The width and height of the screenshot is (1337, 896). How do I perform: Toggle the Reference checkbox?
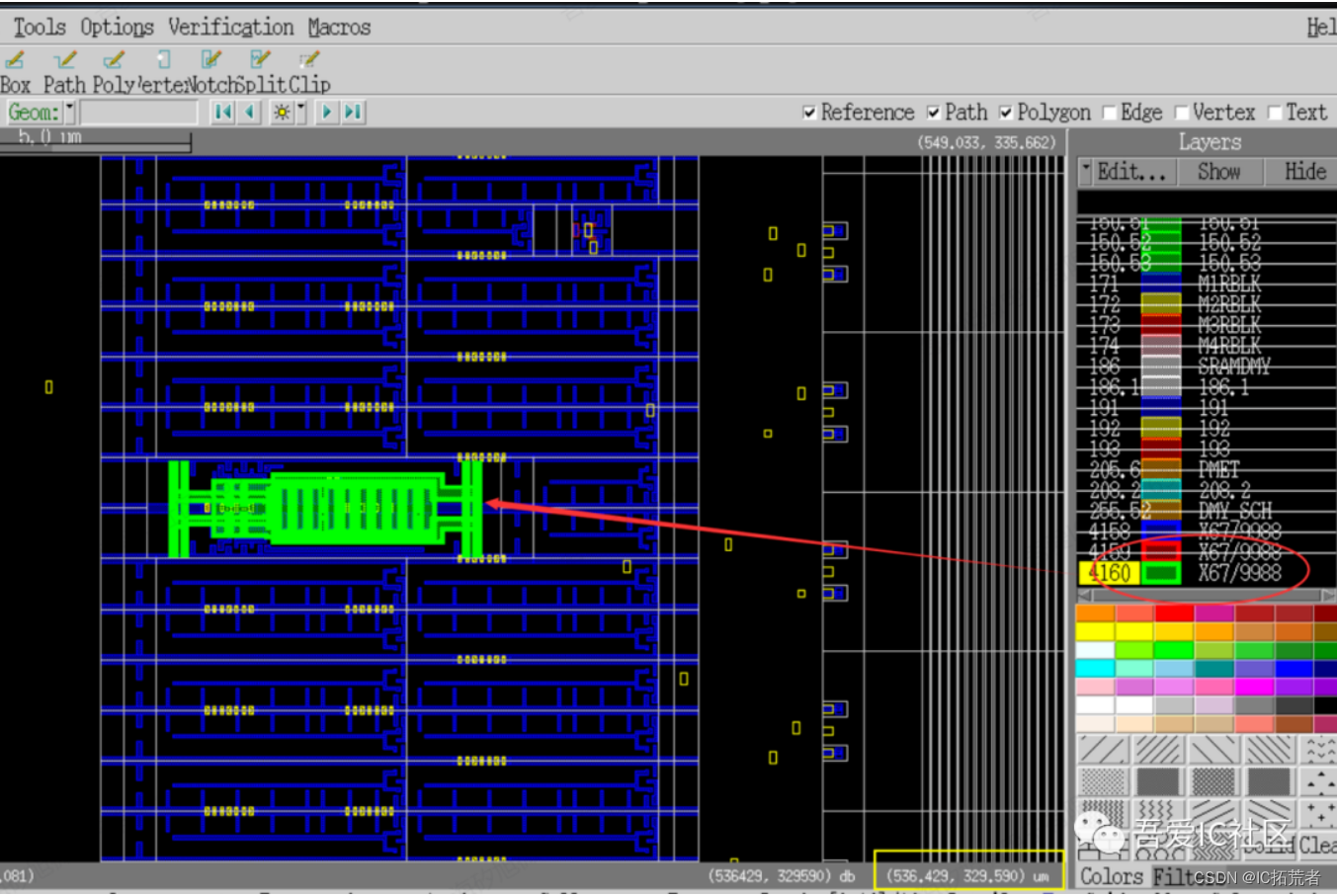pyautogui.click(x=809, y=113)
